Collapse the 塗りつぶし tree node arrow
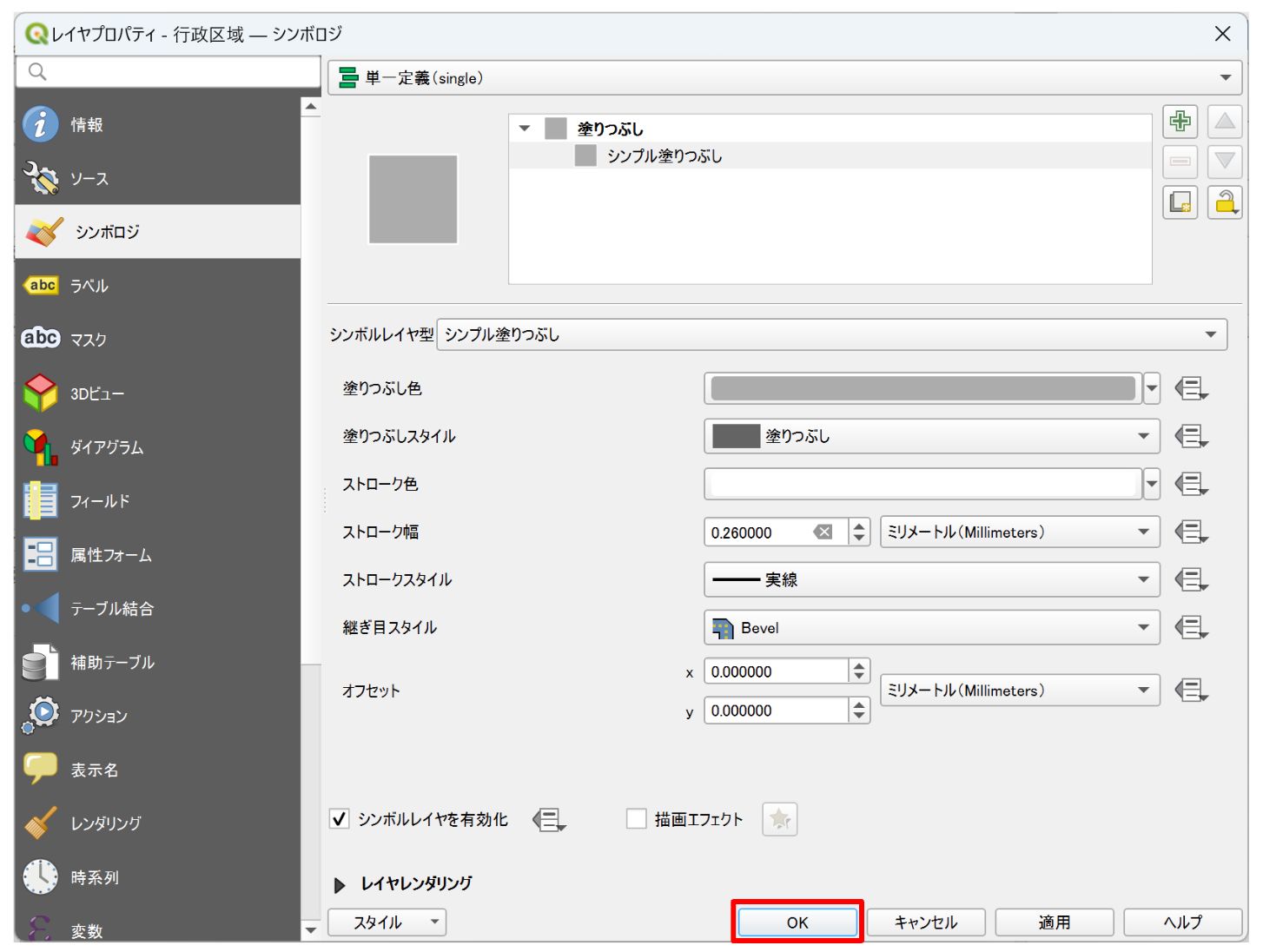Viewport: 1263px width, 952px height. click(525, 129)
